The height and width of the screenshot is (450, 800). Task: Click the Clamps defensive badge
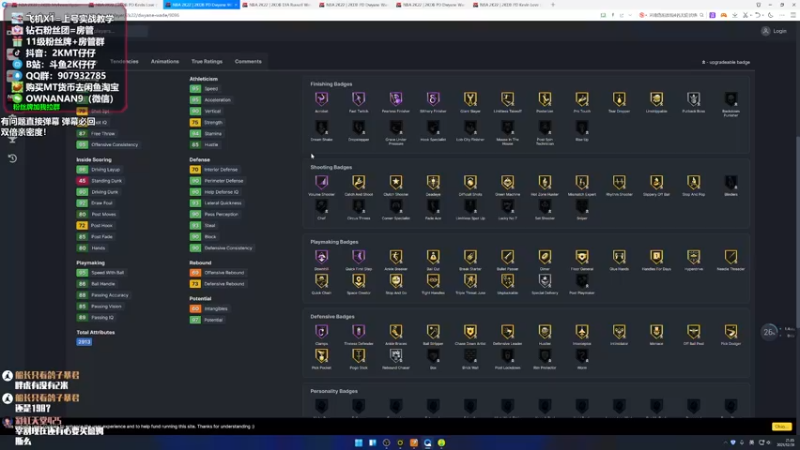321,331
